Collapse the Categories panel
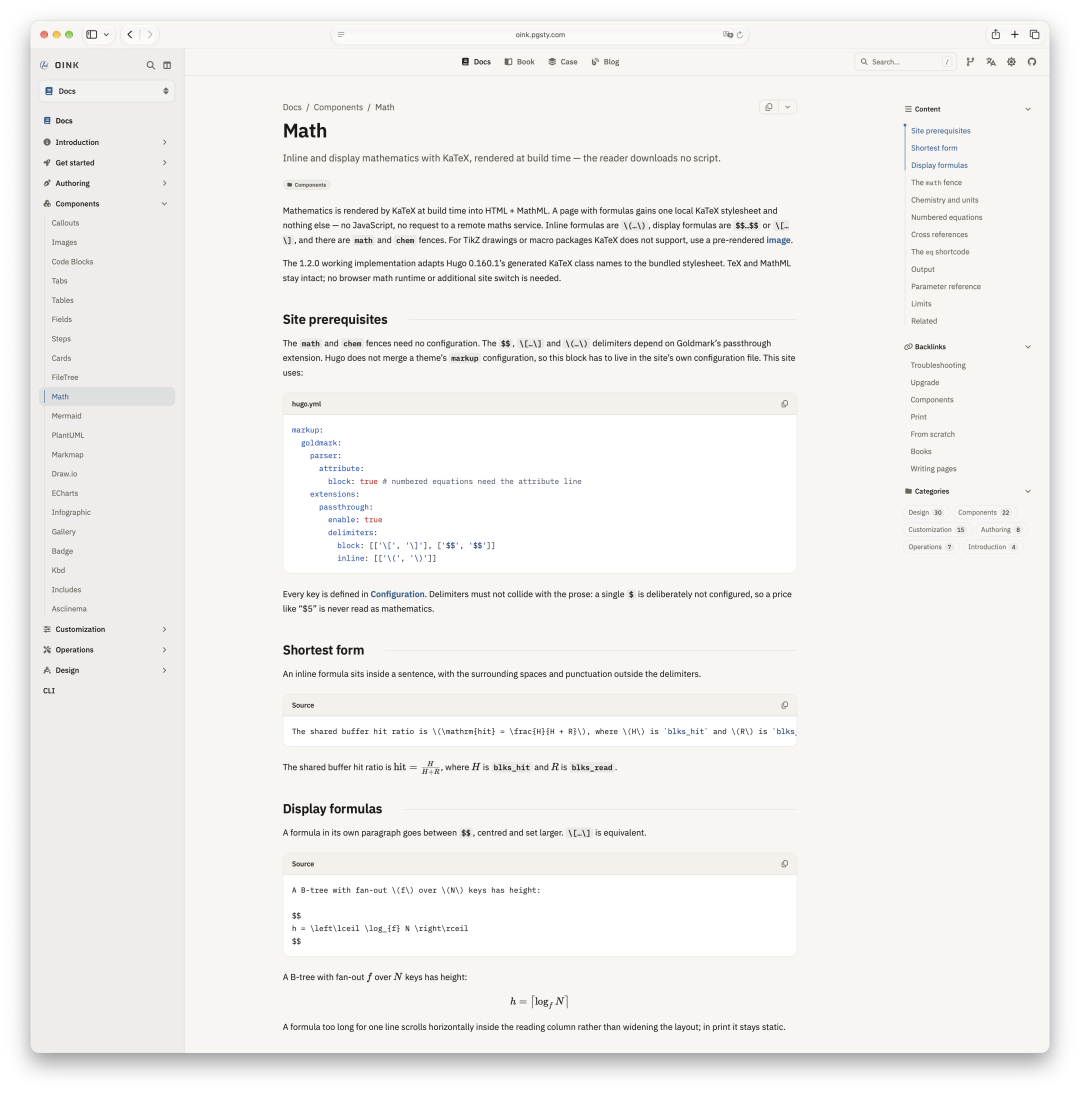The image size is (1080, 1093). point(1028,491)
